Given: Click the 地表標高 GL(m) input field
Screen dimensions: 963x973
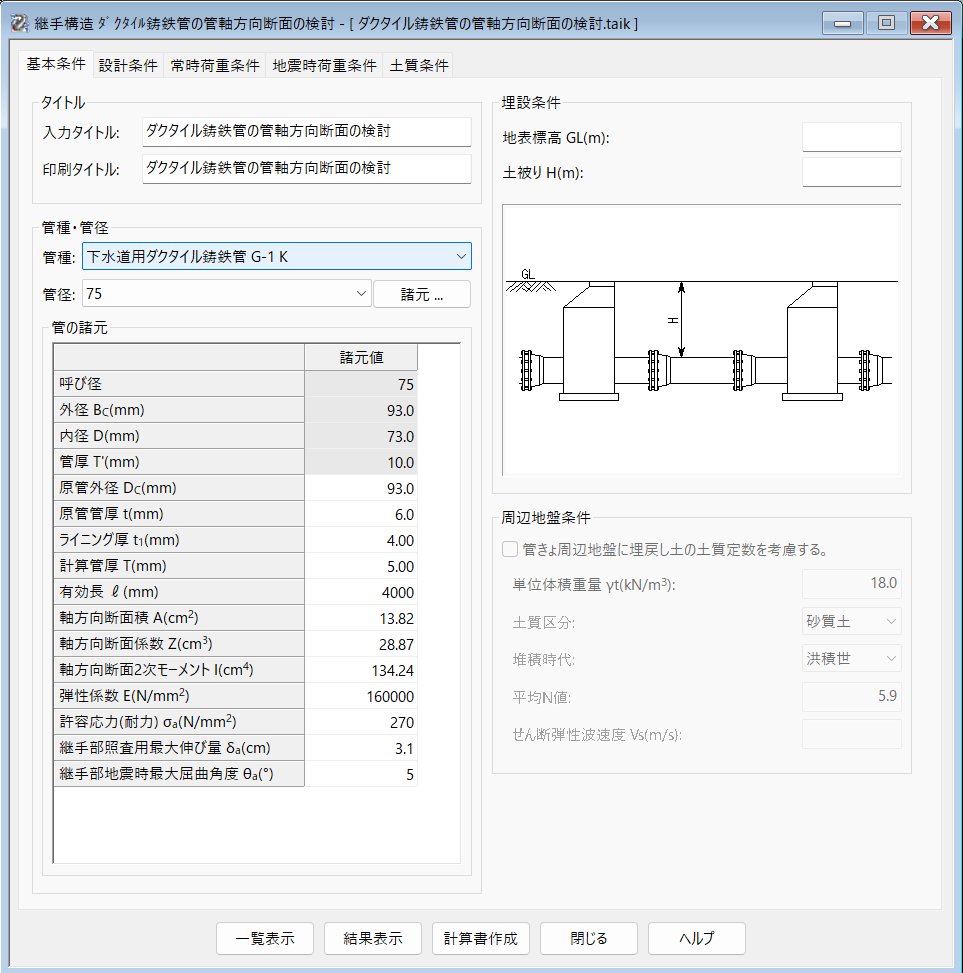Looking at the screenshot, I should tap(851, 137).
